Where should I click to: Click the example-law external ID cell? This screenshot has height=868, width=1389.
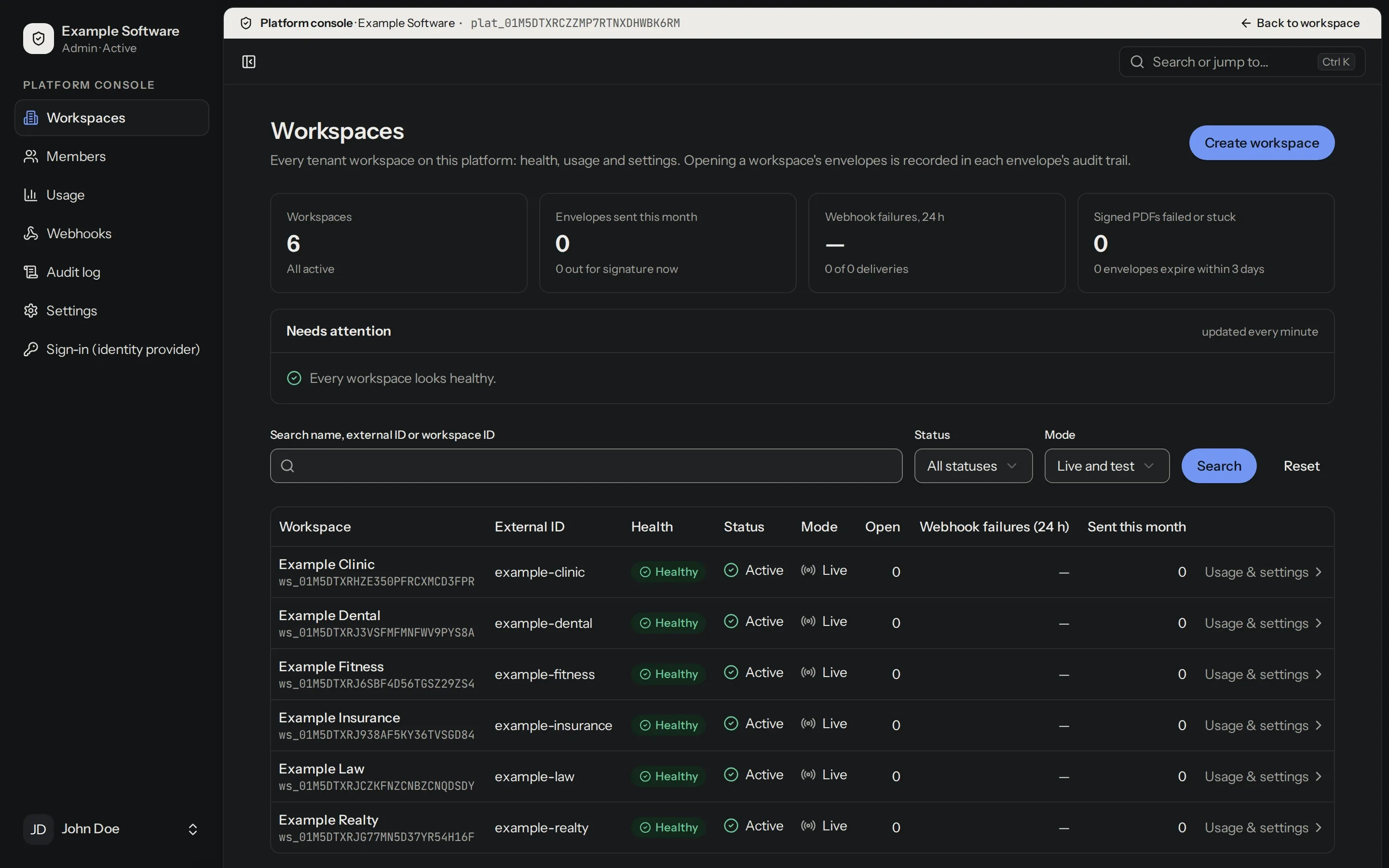click(x=534, y=776)
